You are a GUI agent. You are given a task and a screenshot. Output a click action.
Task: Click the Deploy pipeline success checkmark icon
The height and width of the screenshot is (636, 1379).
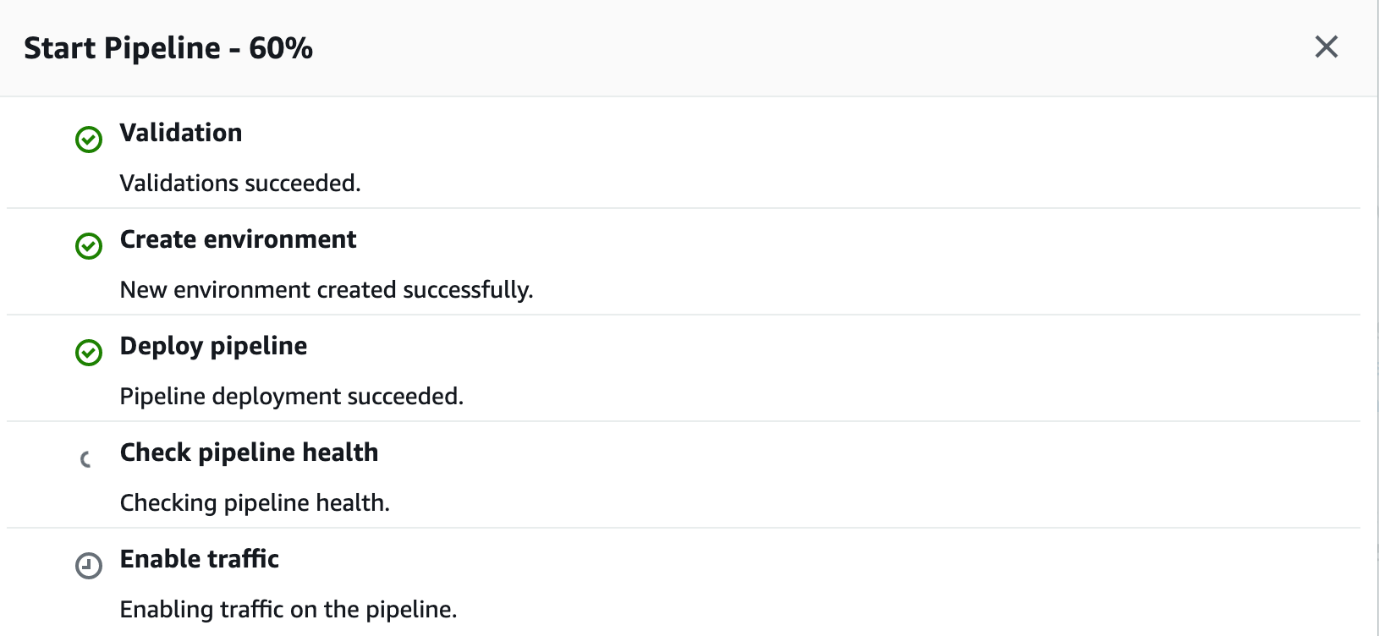point(89,352)
